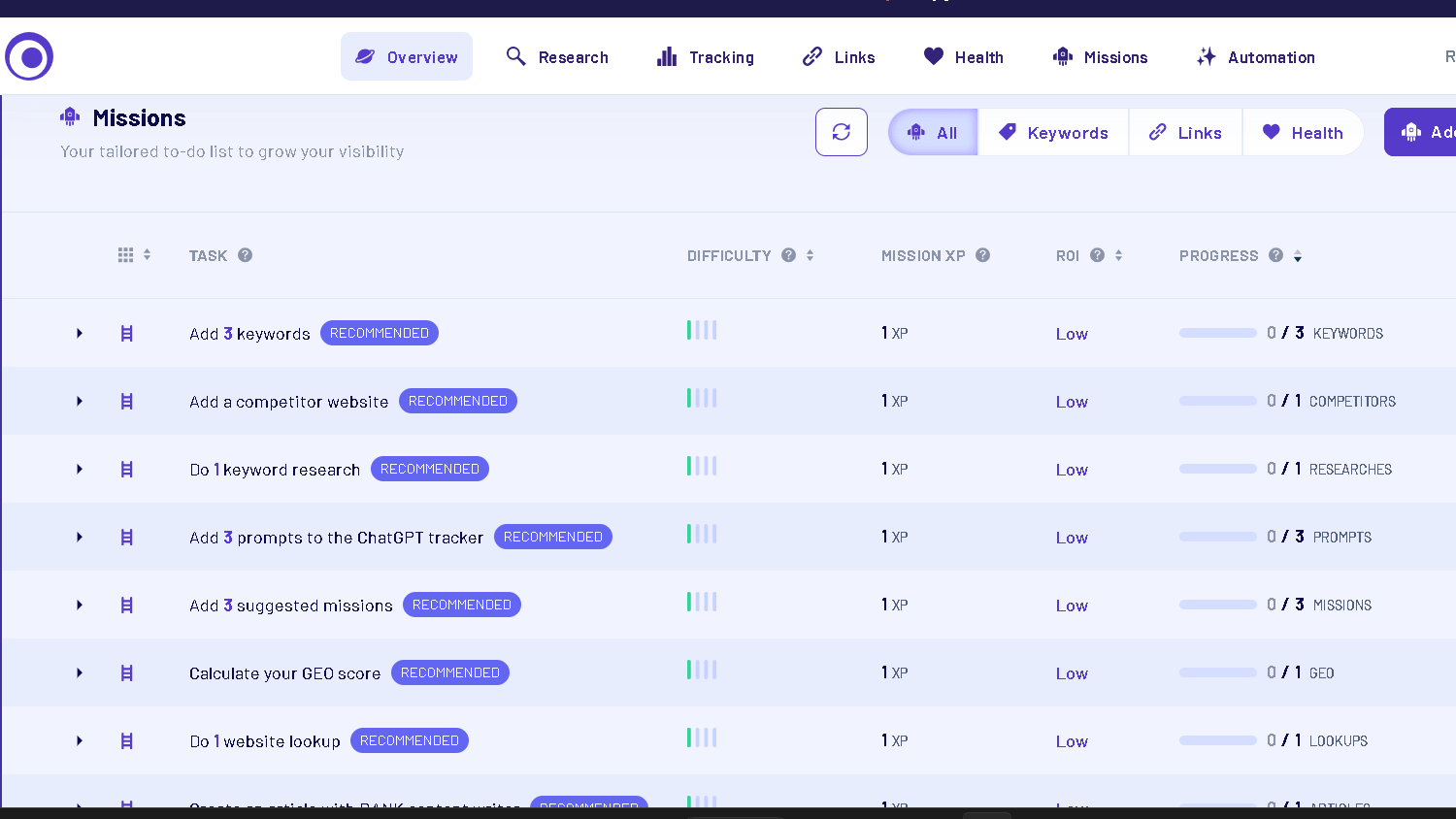Image resolution: width=1456 pixels, height=819 pixels.
Task: Click the PROMPTS progress bar
Action: 1217,537
